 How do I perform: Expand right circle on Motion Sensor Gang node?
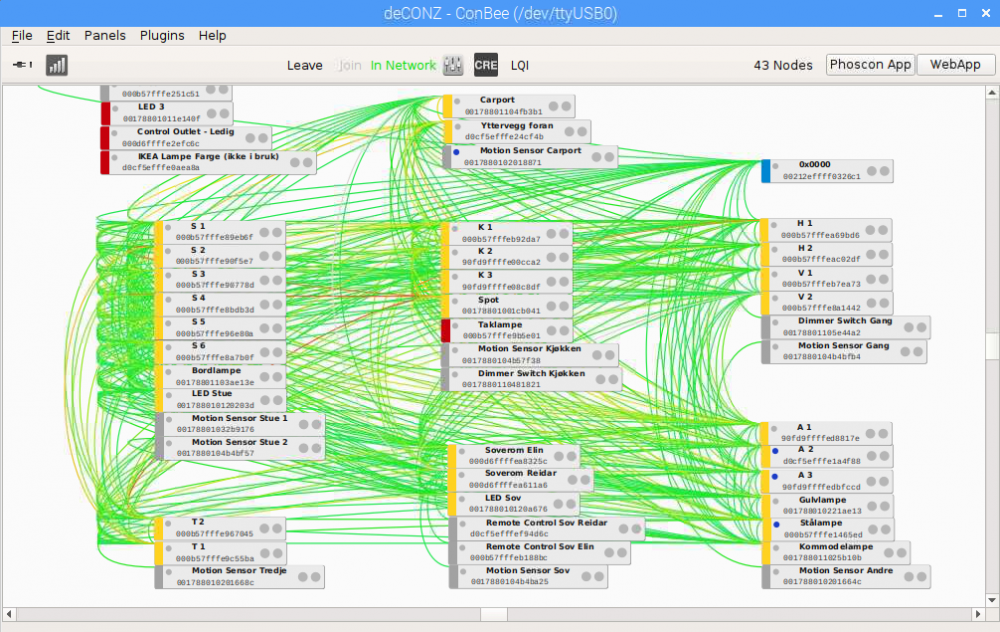pos(918,351)
